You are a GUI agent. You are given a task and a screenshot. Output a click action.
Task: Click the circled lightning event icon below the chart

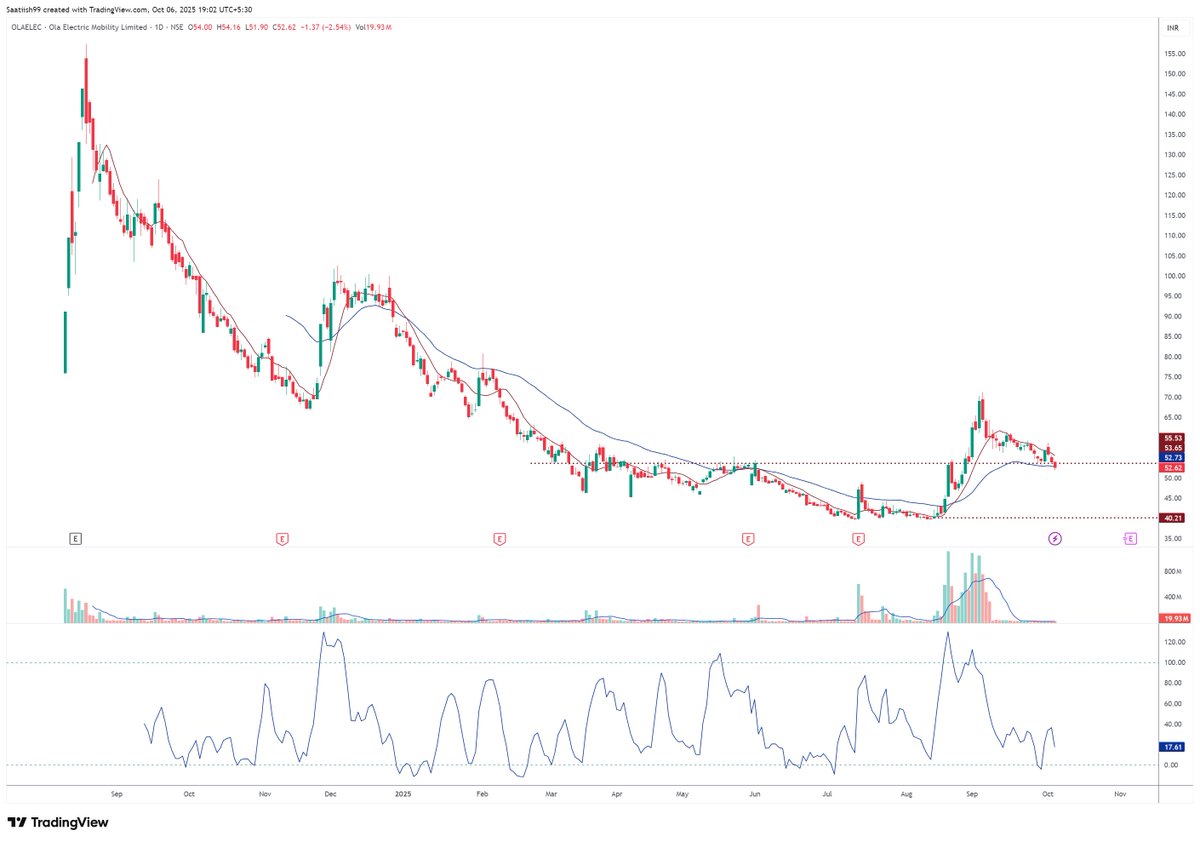click(1054, 538)
